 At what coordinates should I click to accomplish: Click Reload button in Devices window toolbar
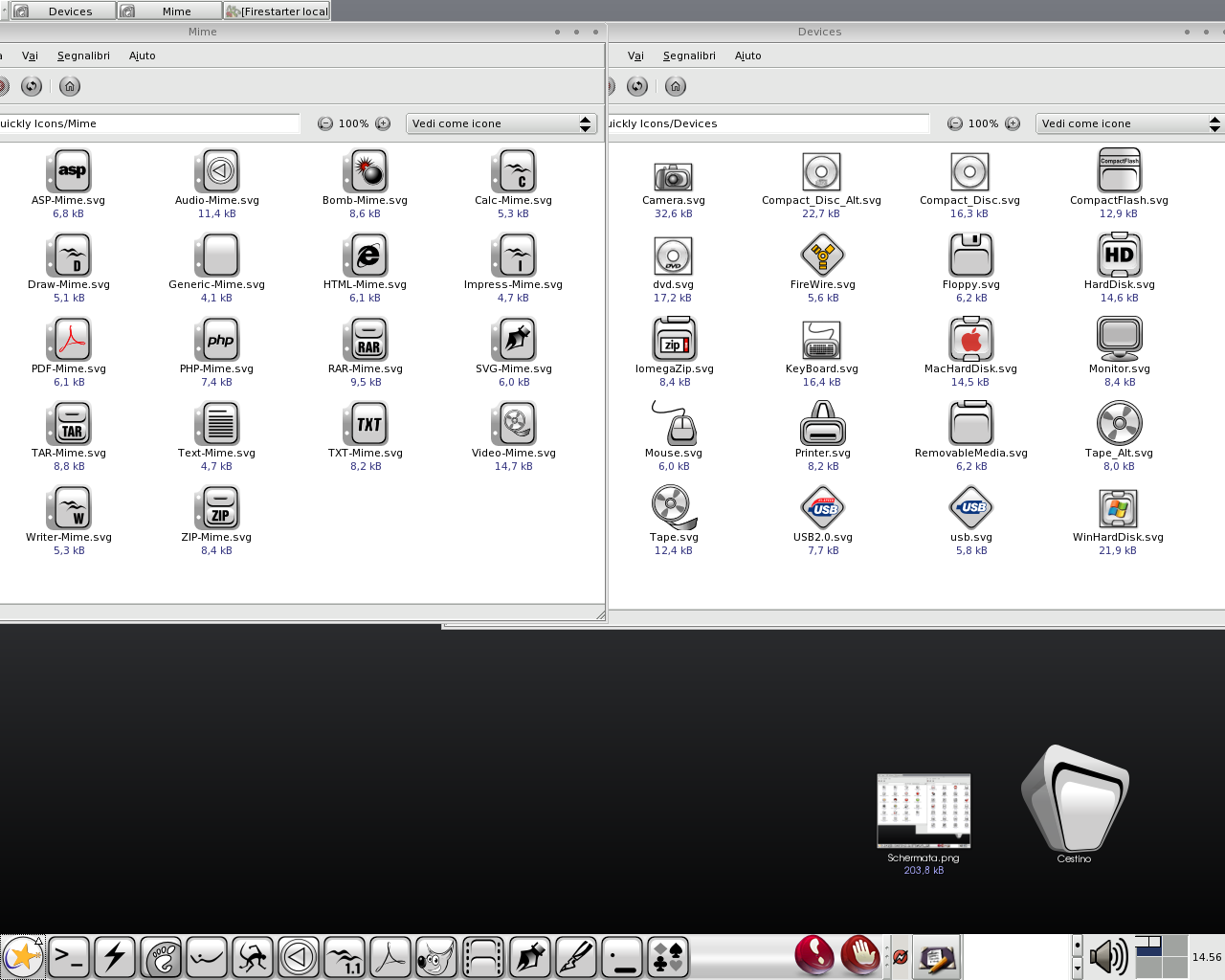pyautogui.click(x=637, y=86)
